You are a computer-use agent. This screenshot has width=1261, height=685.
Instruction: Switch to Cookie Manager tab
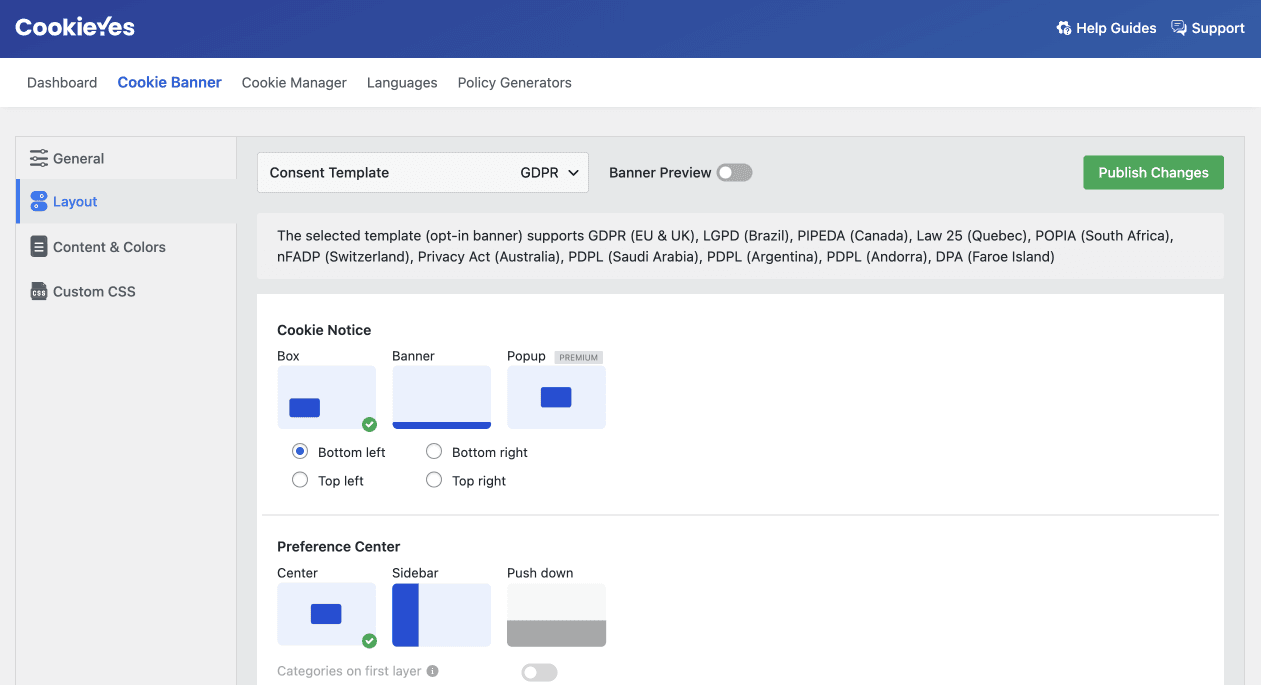click(x=294, y=83)
